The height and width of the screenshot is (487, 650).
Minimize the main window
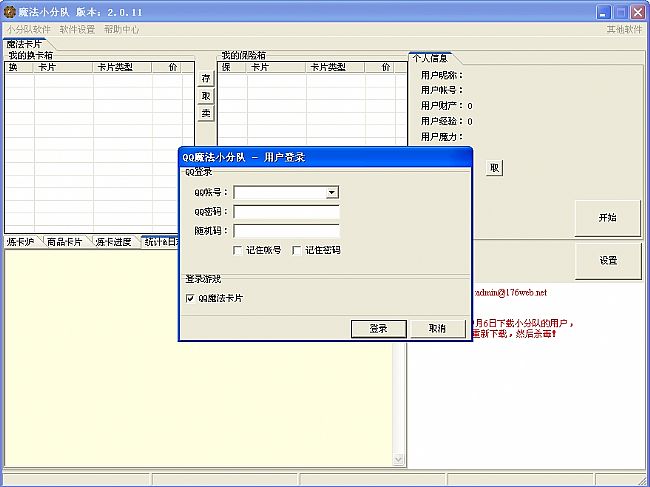pos(604,12)
